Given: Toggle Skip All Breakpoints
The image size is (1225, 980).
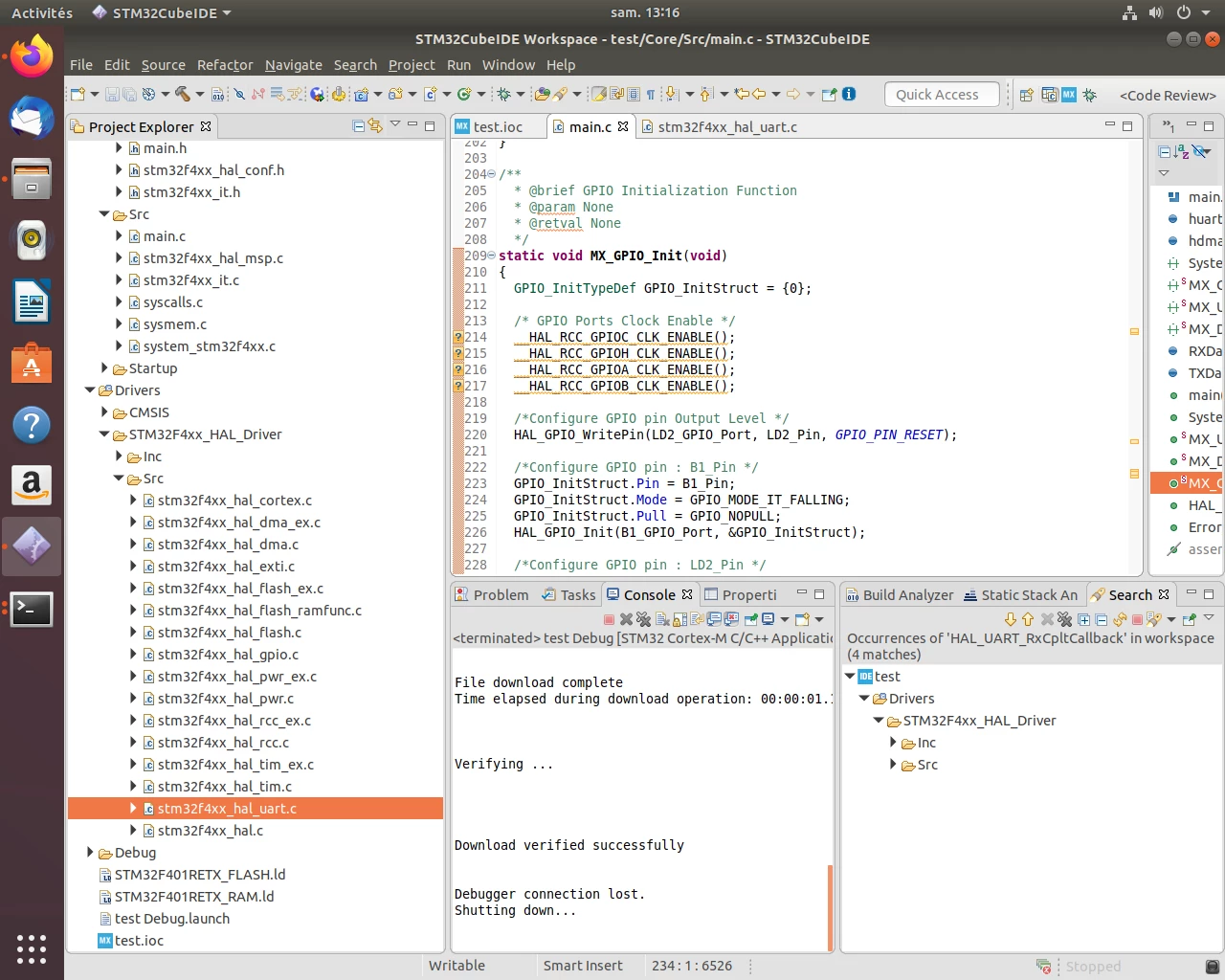Looking at the screenshot, I should click(239, 94).
